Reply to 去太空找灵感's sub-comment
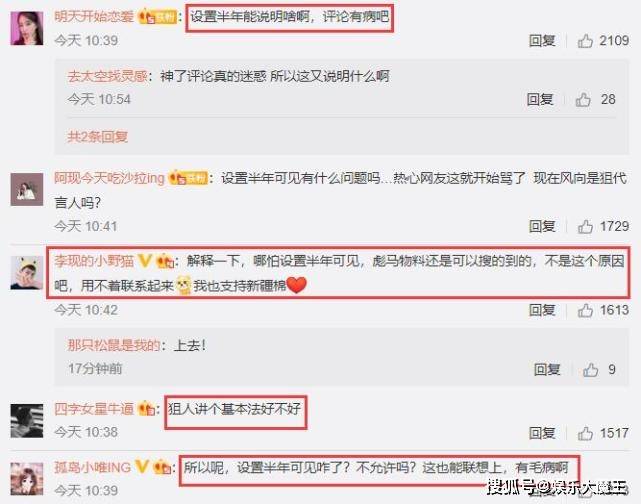641x504 pixels. [540, 99]
